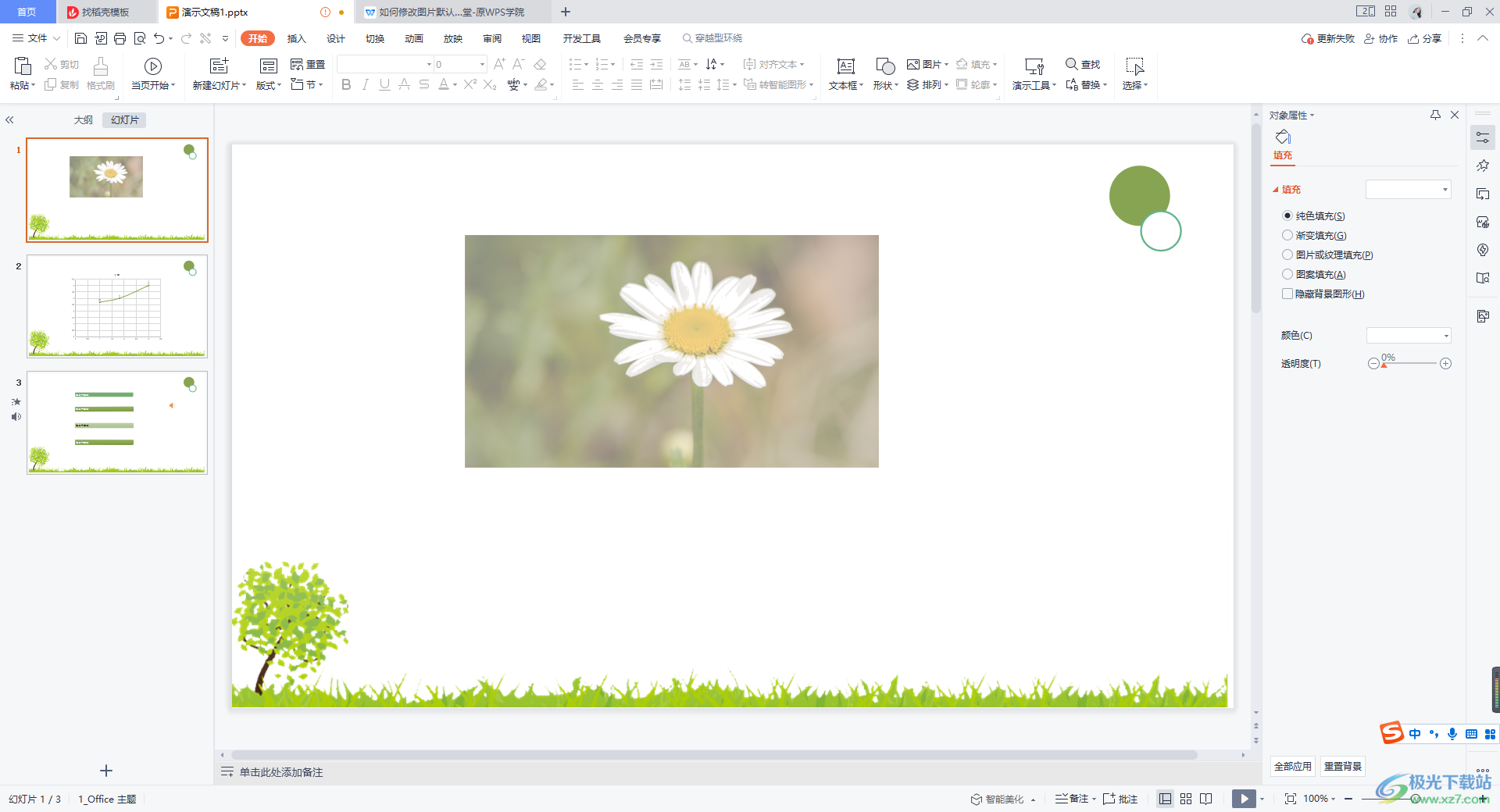Viewport: 1500px width, 812px height.
Task: Open the Transitions ribbon tab
Action: pos(374,38)
